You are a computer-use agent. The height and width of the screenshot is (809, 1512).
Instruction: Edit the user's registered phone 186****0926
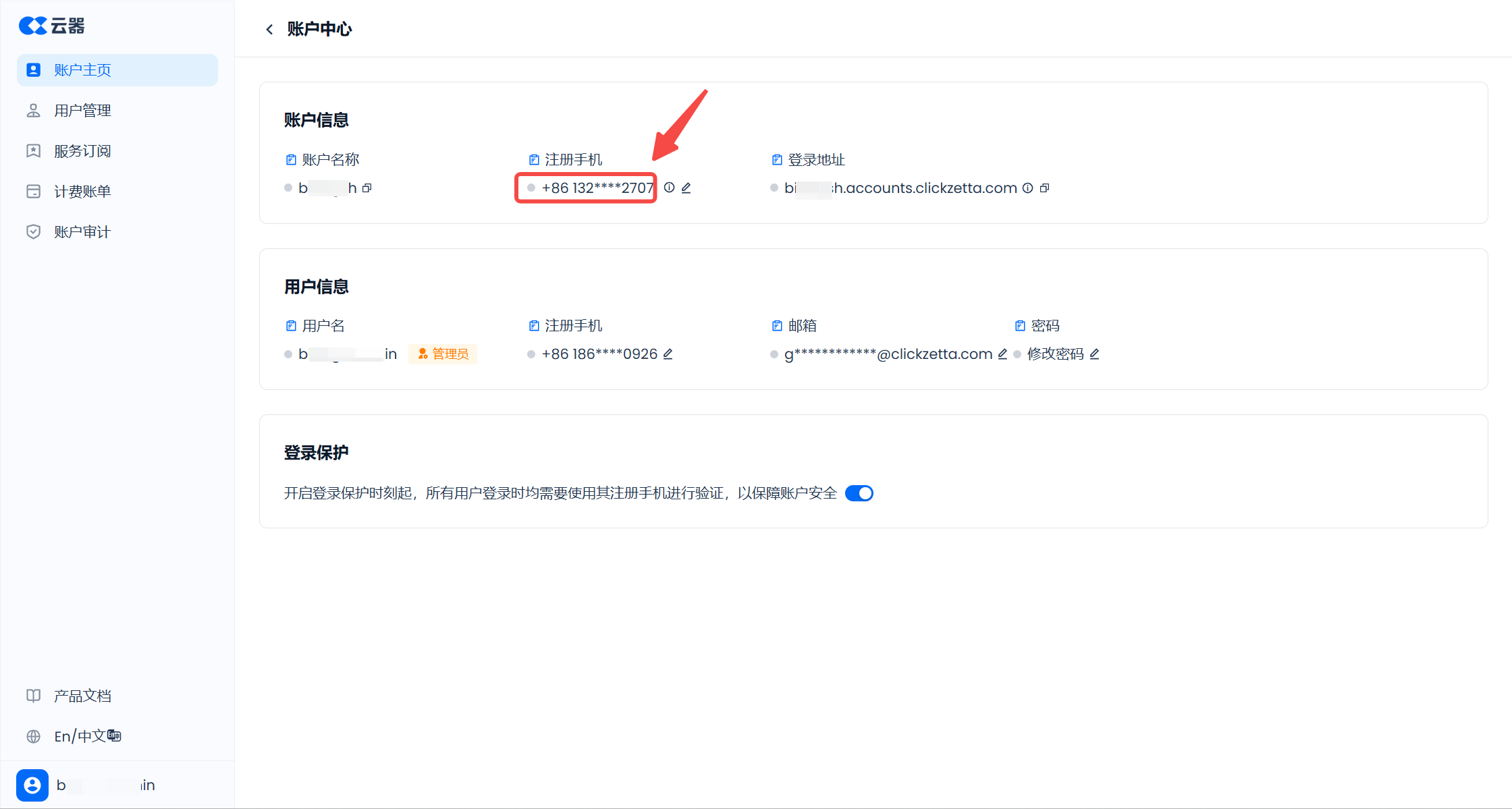point(668,354)
